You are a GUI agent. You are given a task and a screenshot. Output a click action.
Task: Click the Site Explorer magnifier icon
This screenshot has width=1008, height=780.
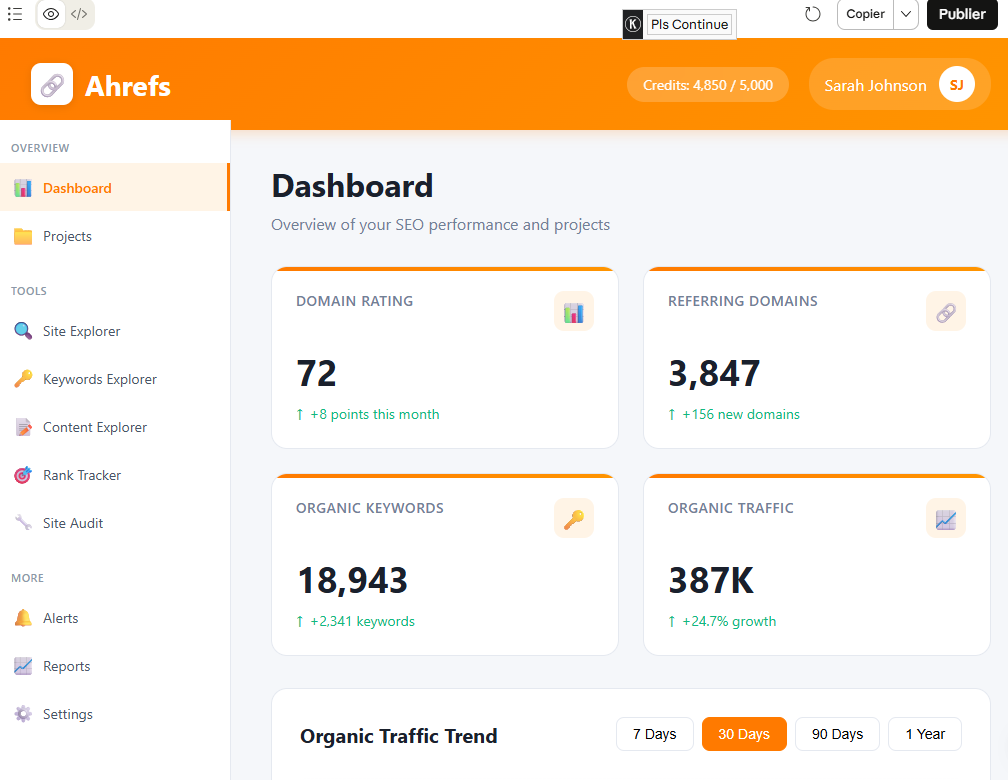pos(23,331)
